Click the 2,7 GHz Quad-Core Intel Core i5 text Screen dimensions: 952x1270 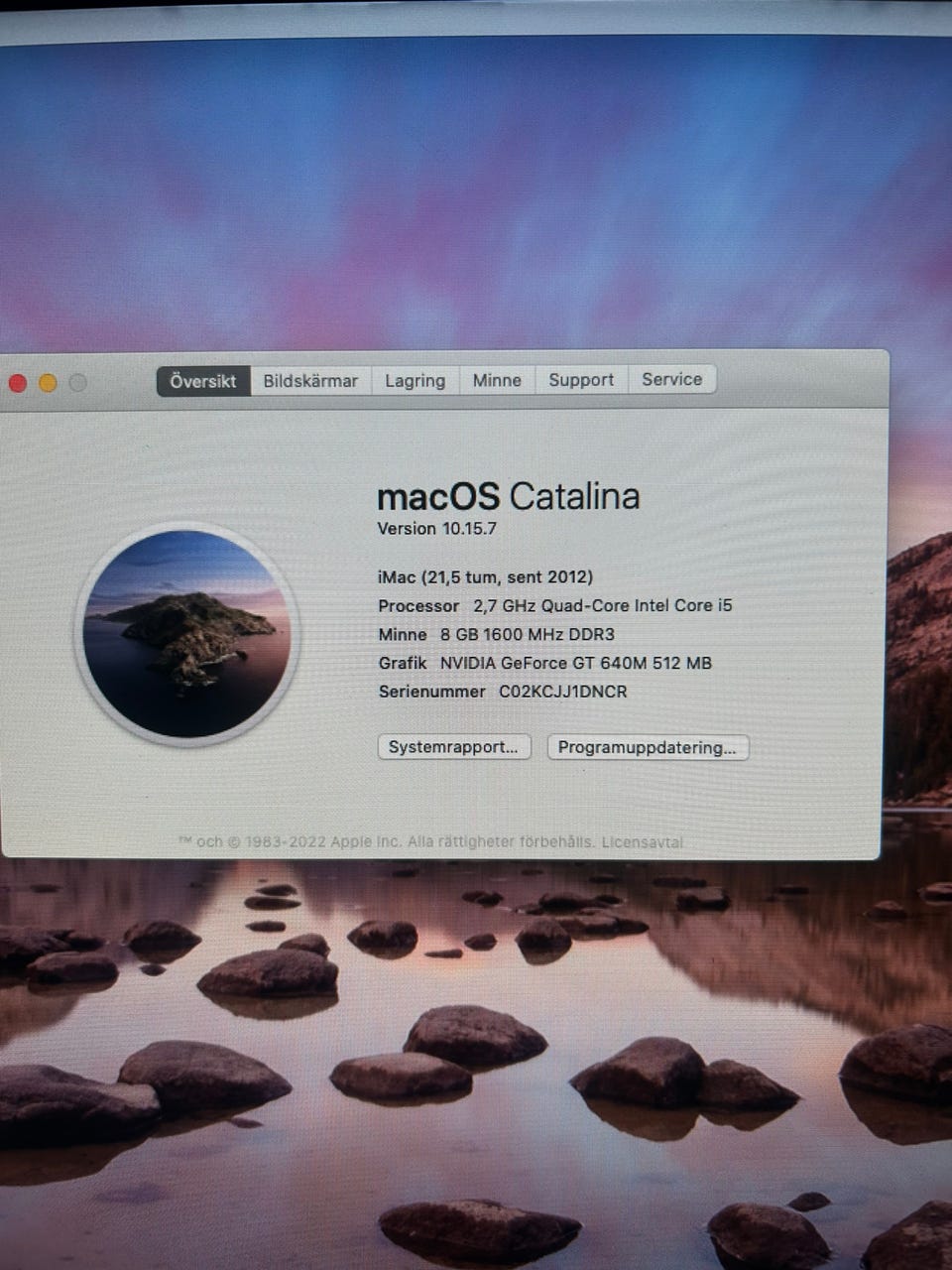(603, 605)
